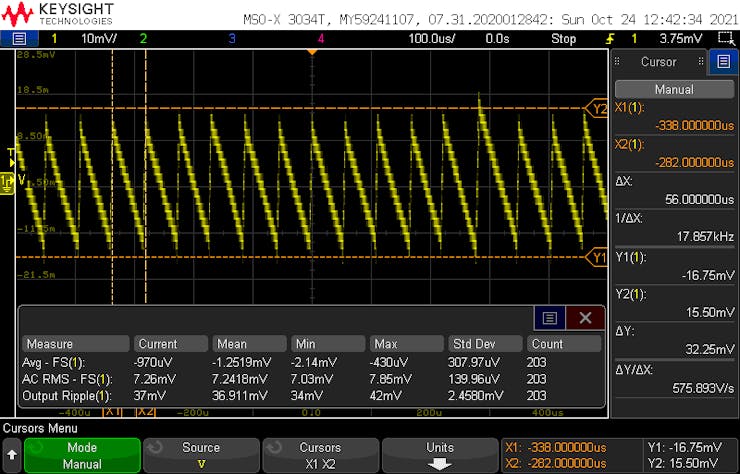Viewport: 740px width, 474px height.
Task: Toggle channel 4 on
Action: coord(320,38)
